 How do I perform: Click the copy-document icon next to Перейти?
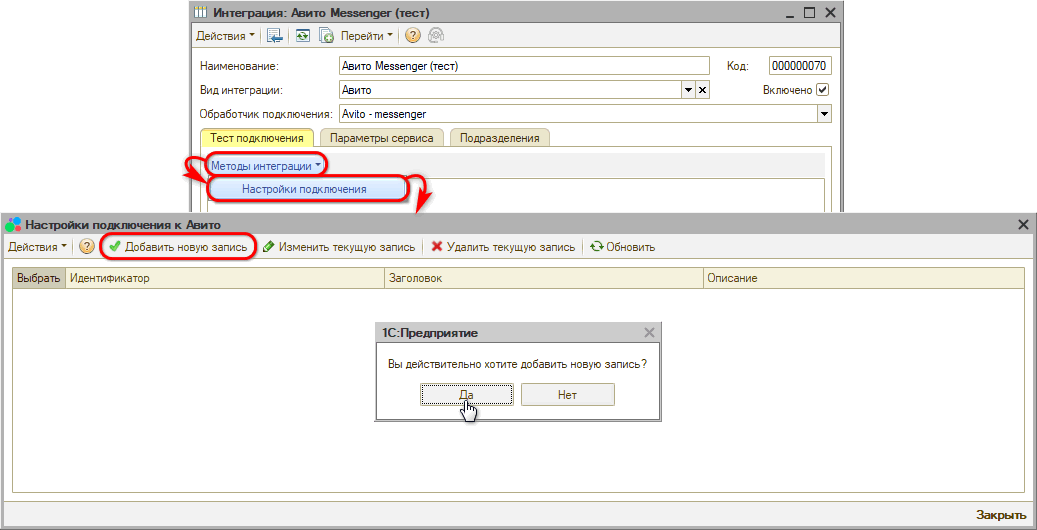click(x=325, y=36)
